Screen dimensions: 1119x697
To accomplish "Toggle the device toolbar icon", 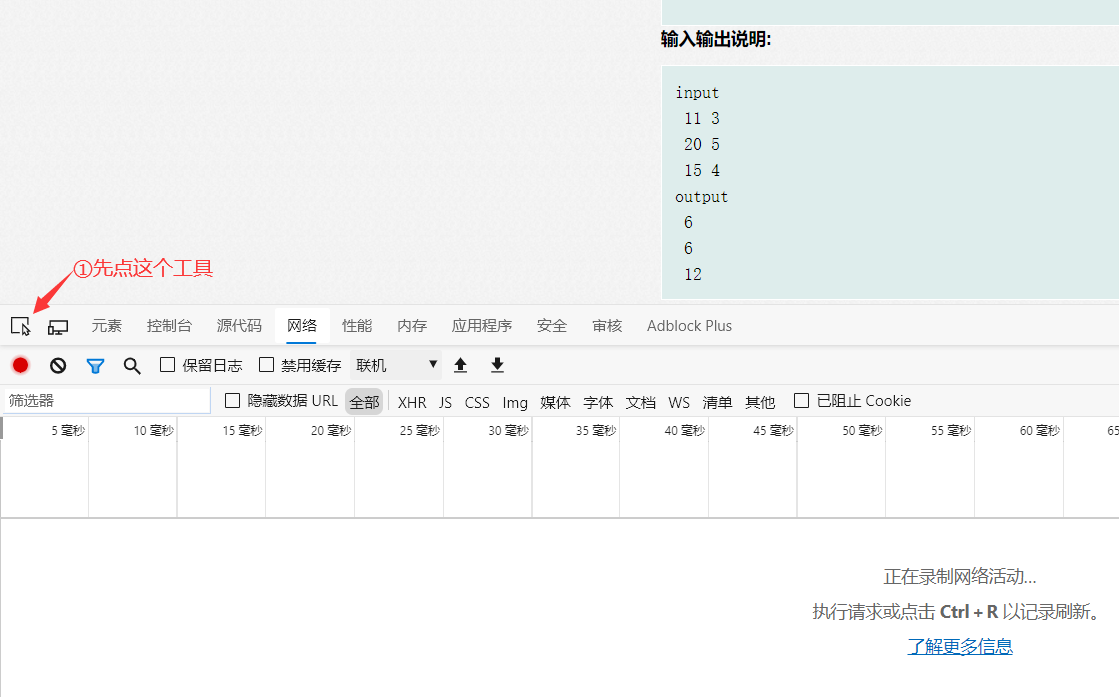I will [x=57, y=326].
